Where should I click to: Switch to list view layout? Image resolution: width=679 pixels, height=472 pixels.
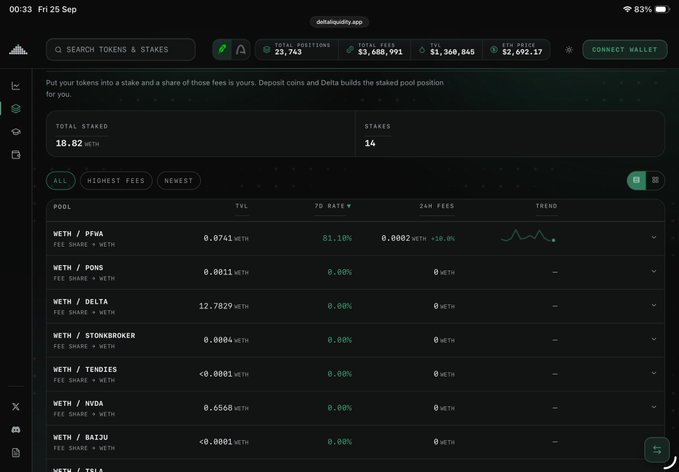pos(636,180)
